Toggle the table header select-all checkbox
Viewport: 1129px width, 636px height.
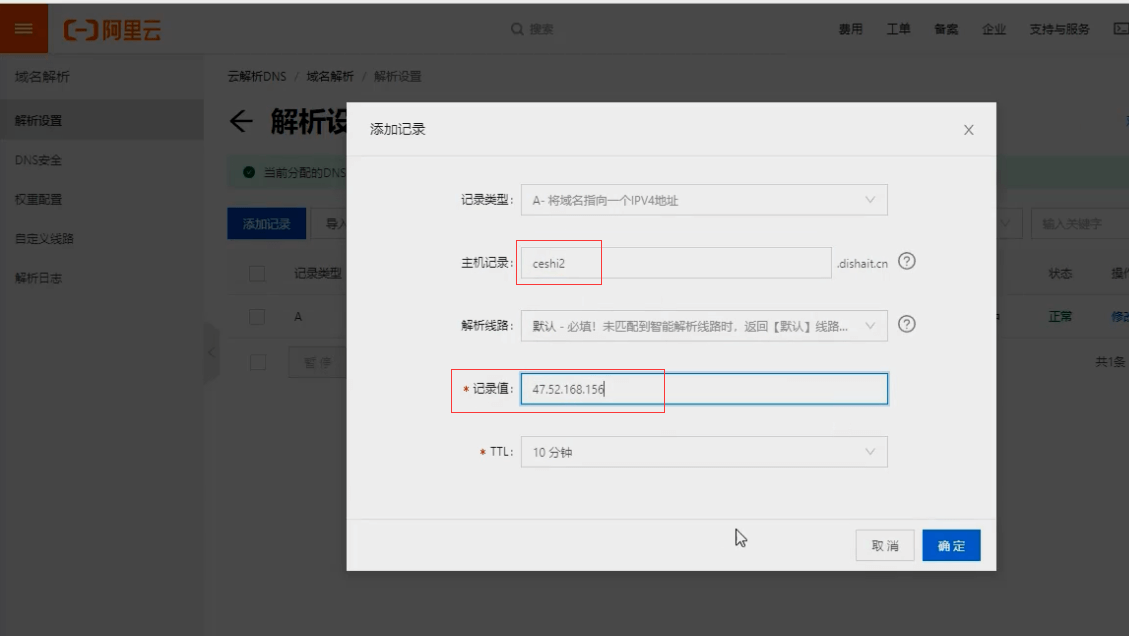[x=257, y=274]
